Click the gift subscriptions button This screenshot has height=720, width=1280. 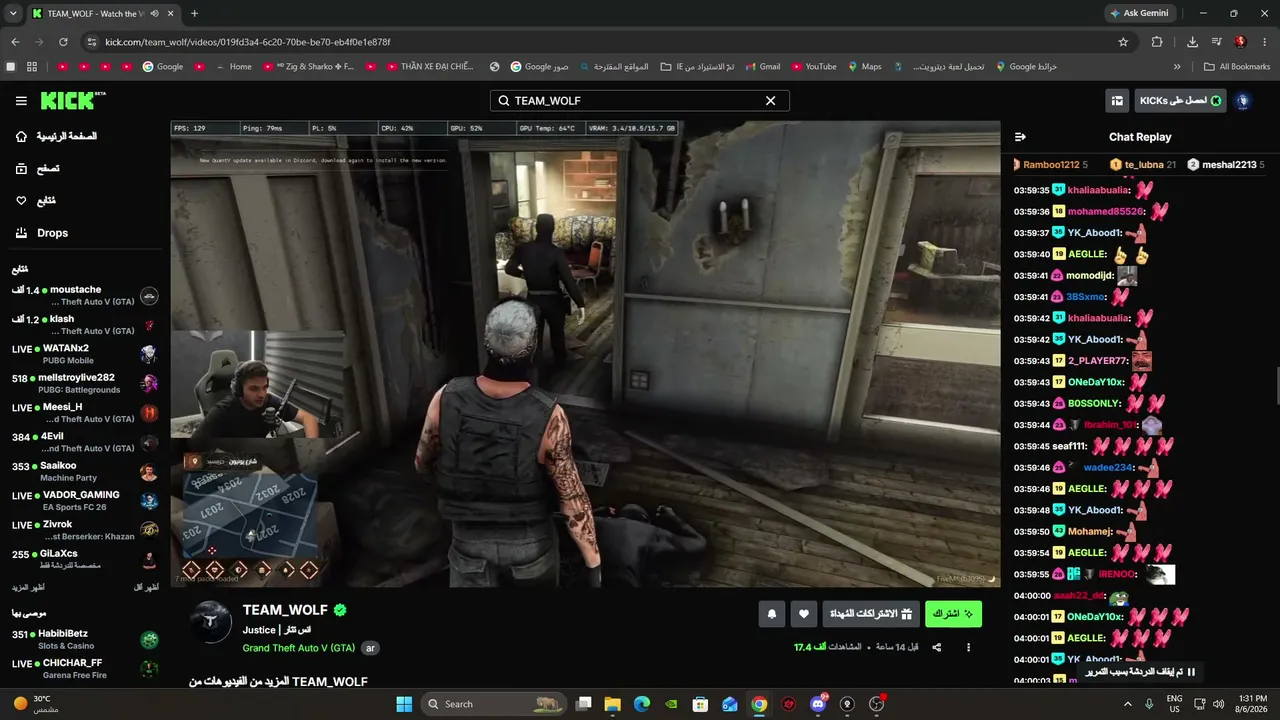tap(871, 614)
